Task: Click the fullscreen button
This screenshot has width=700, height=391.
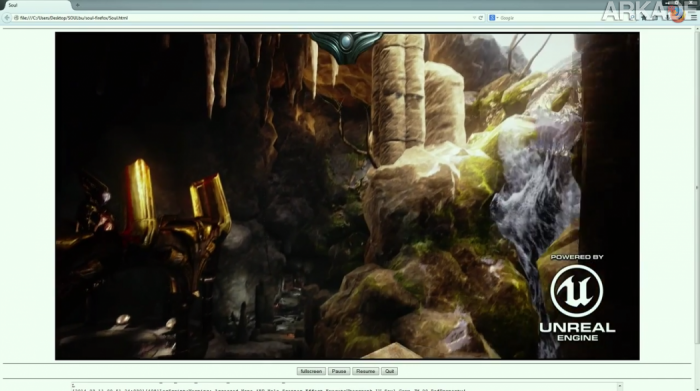Action: click(311, 371)
